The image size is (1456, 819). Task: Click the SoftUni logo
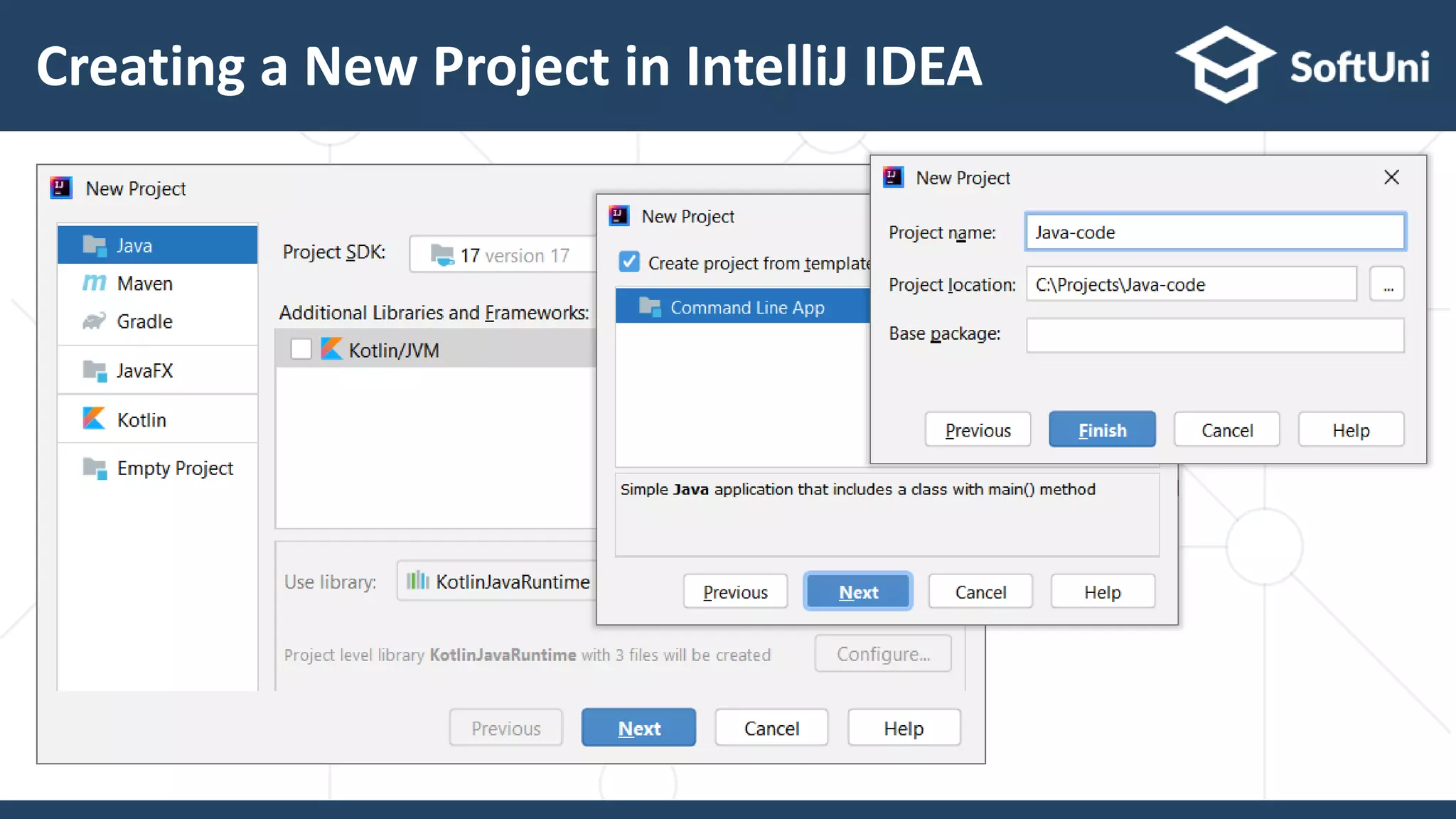(x=1302, y=65)
